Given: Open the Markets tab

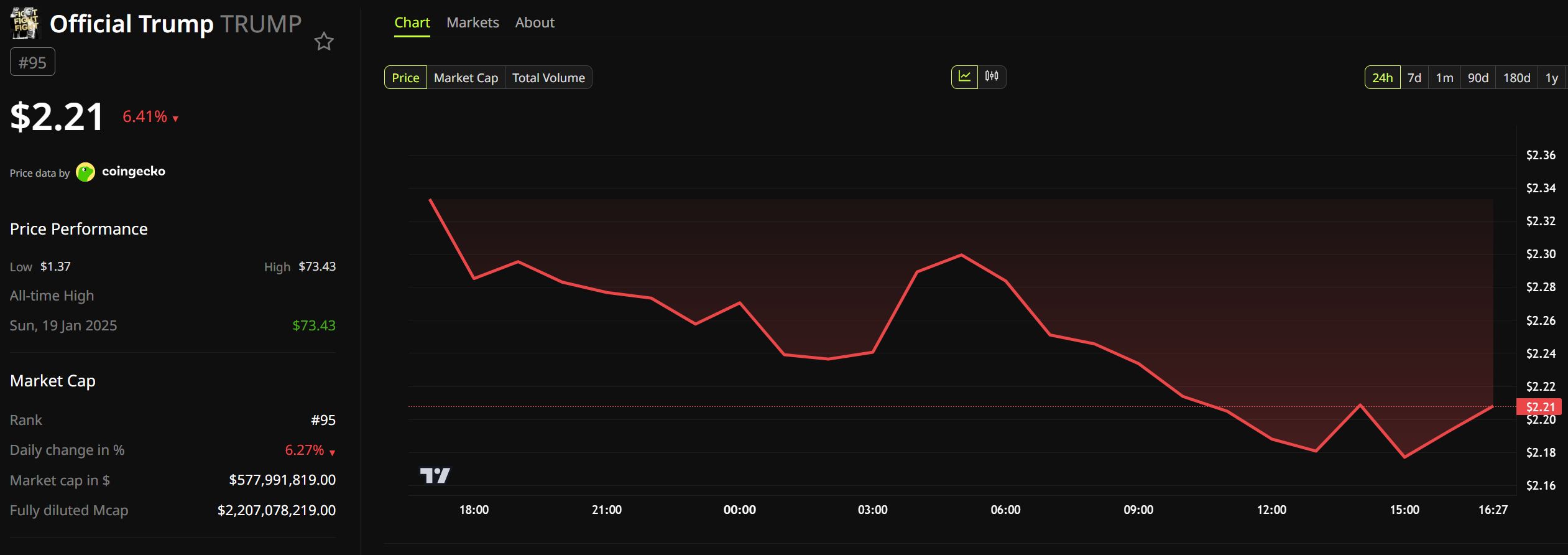Looking at the screenshot, I should click(x=473, y=22).
